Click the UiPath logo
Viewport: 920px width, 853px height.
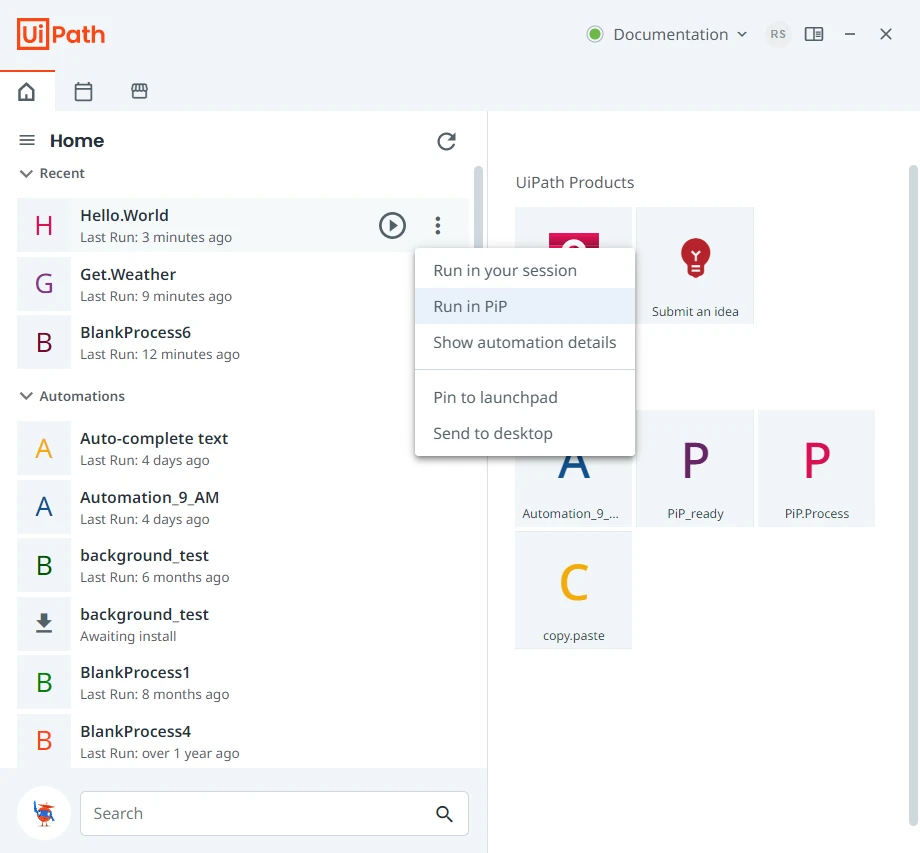tap(61, 34)
